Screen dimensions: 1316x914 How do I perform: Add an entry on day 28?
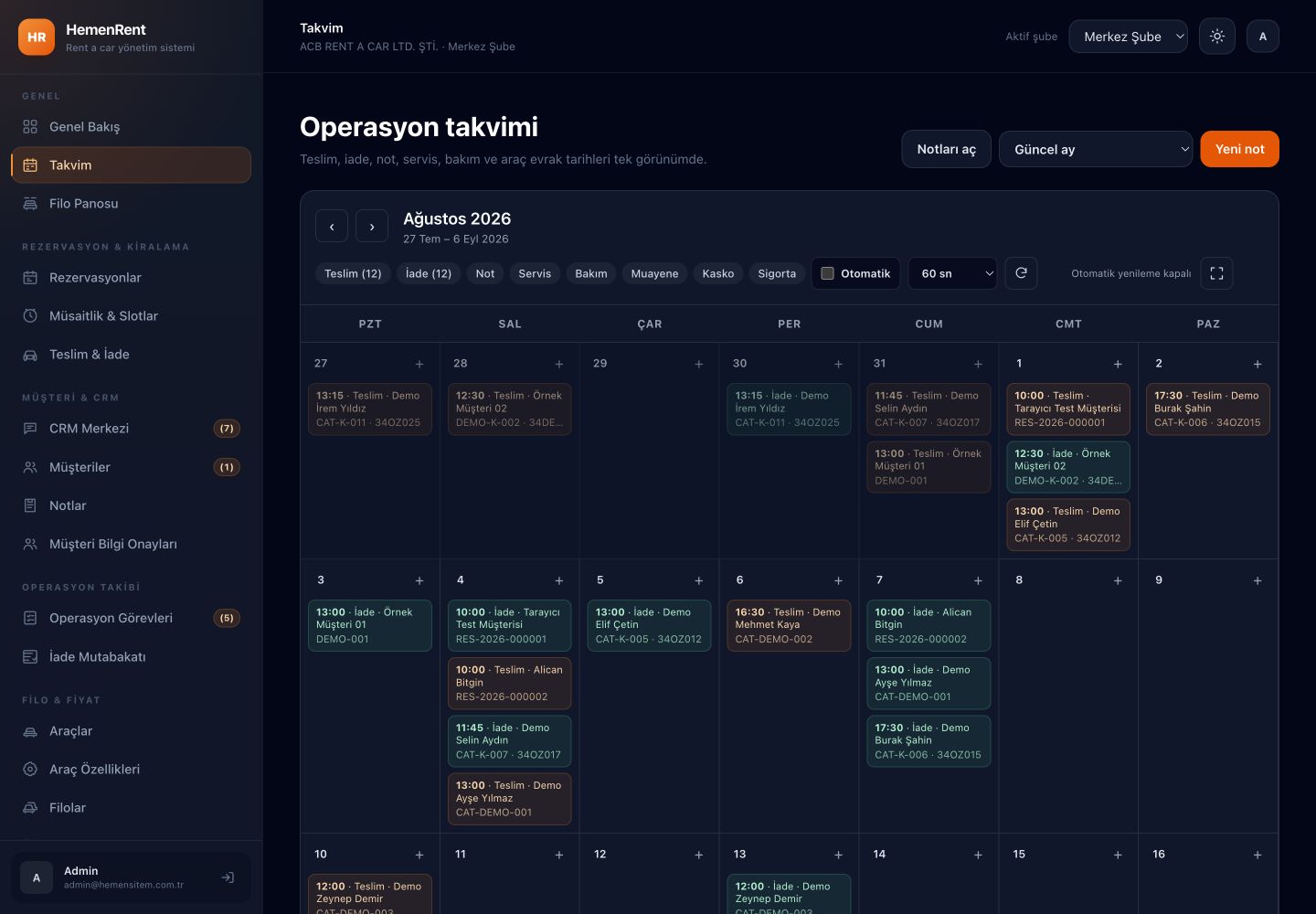(559, 364)
